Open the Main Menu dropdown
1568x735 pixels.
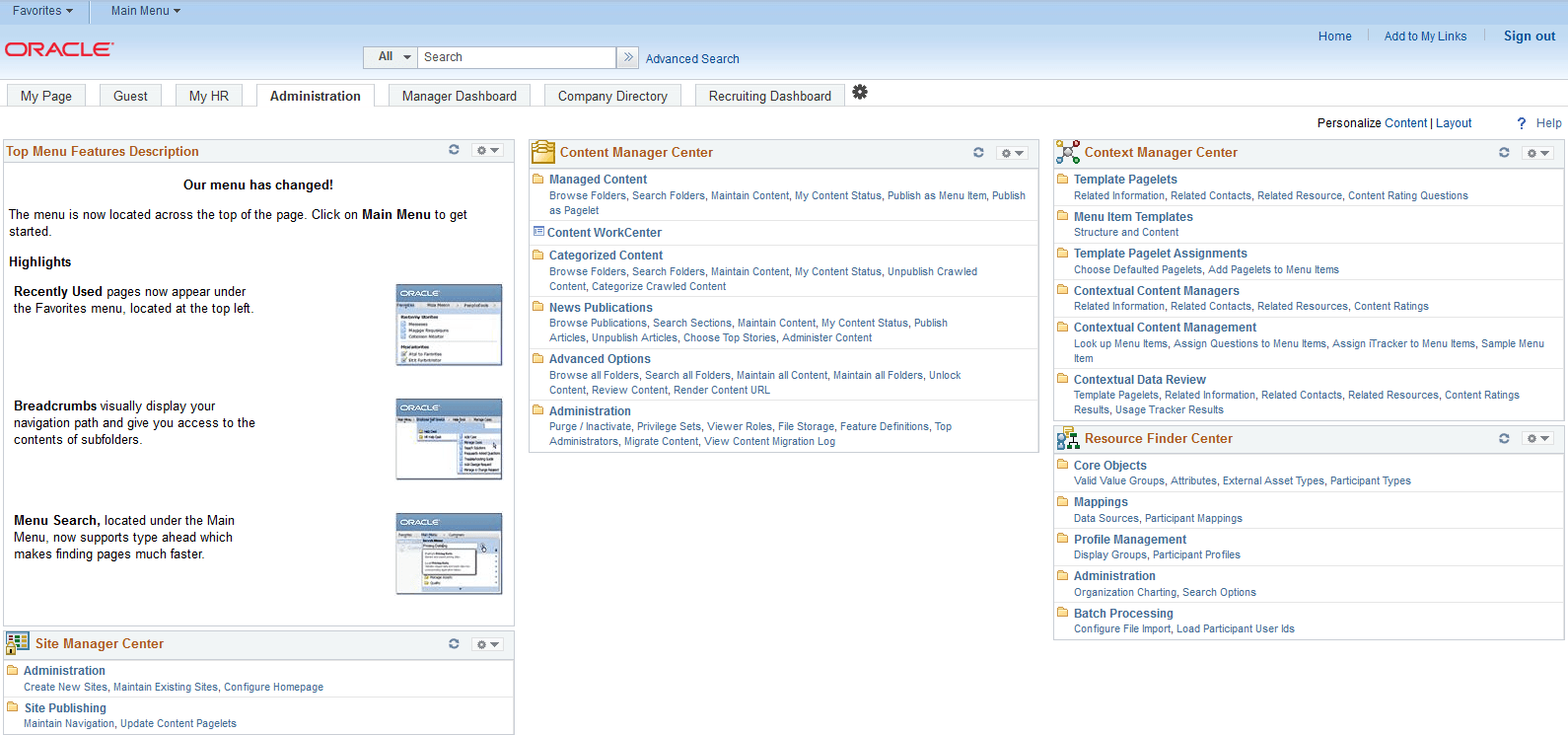coord(146,11)
